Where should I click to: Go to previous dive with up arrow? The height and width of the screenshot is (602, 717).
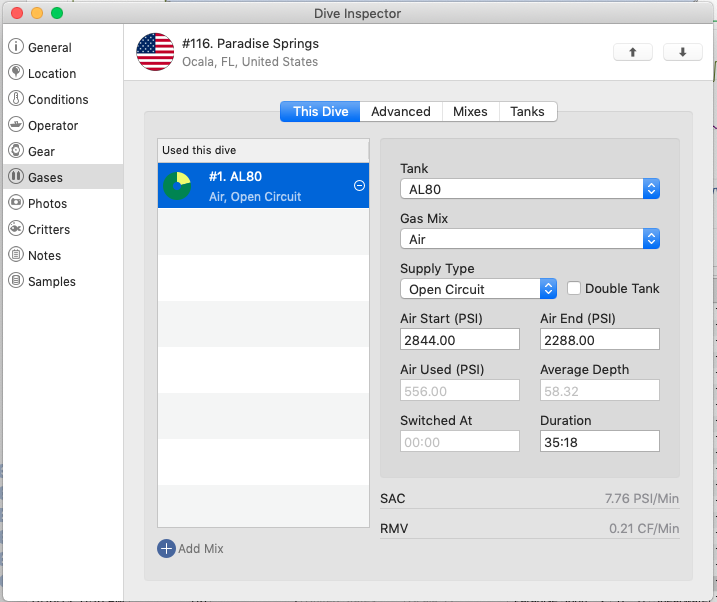633,53
